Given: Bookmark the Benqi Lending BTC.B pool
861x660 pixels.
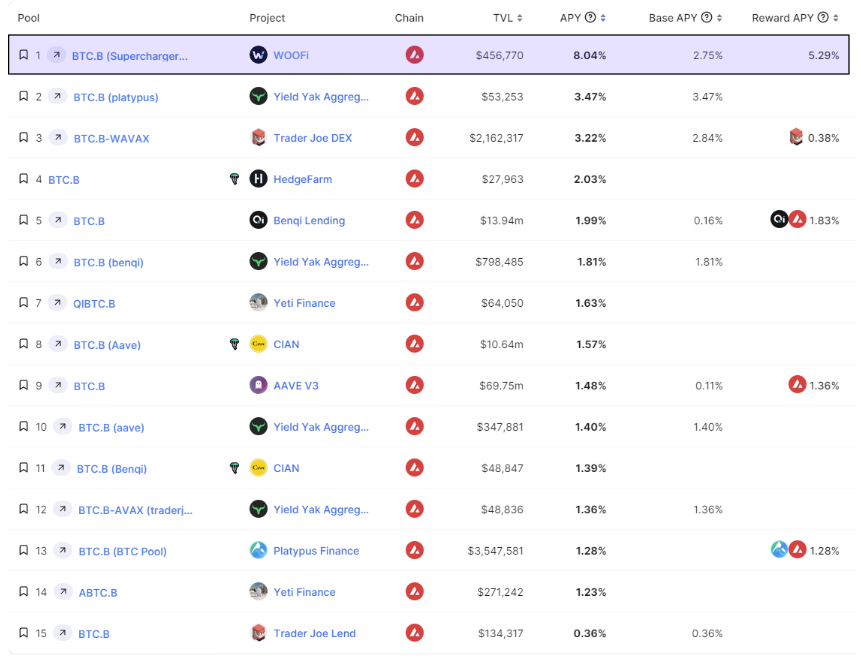Looking at the screenshot, I should click(x=24, y=220).
